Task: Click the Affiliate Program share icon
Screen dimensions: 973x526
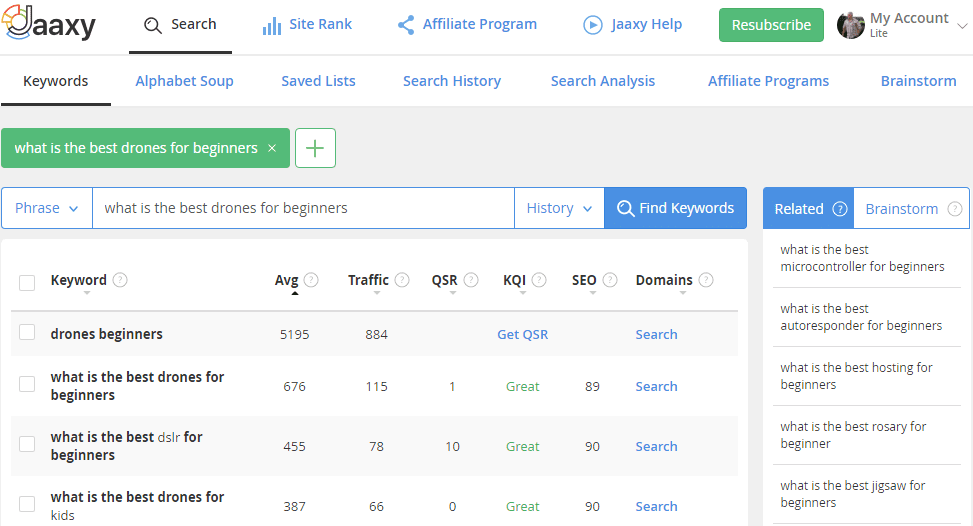Action: click(406, 25)
